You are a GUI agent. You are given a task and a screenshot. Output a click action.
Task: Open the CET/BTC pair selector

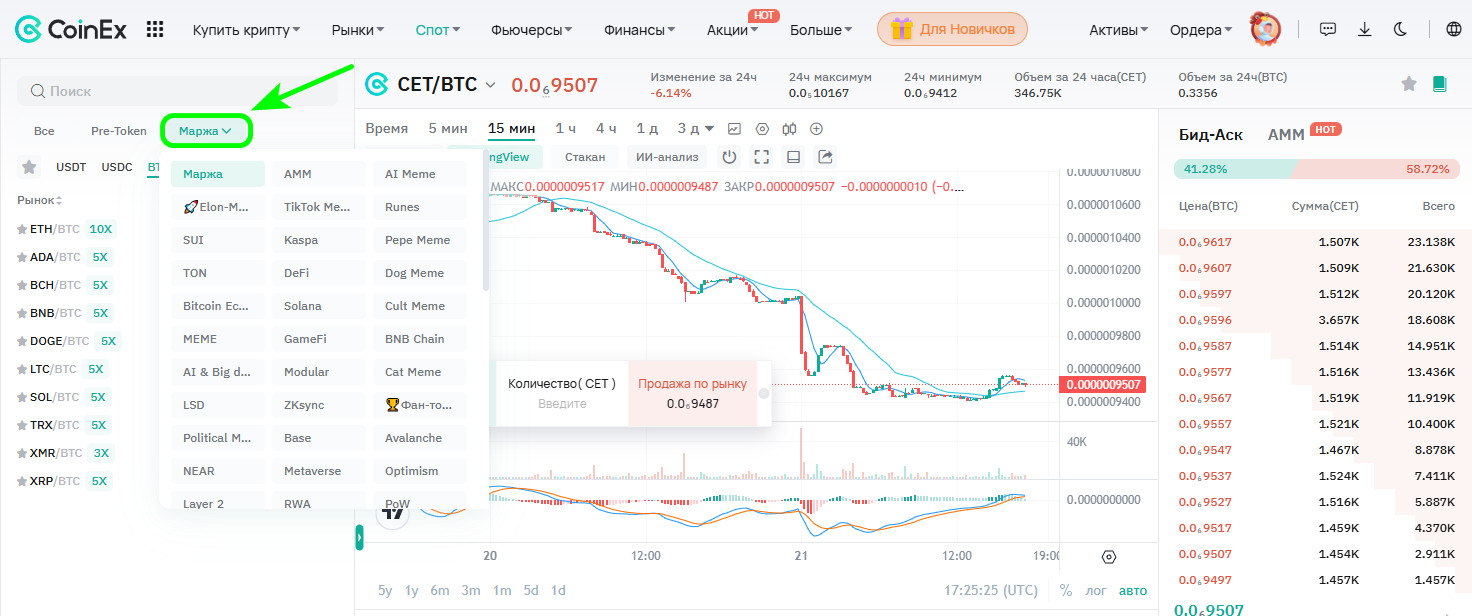pos(446,85)
